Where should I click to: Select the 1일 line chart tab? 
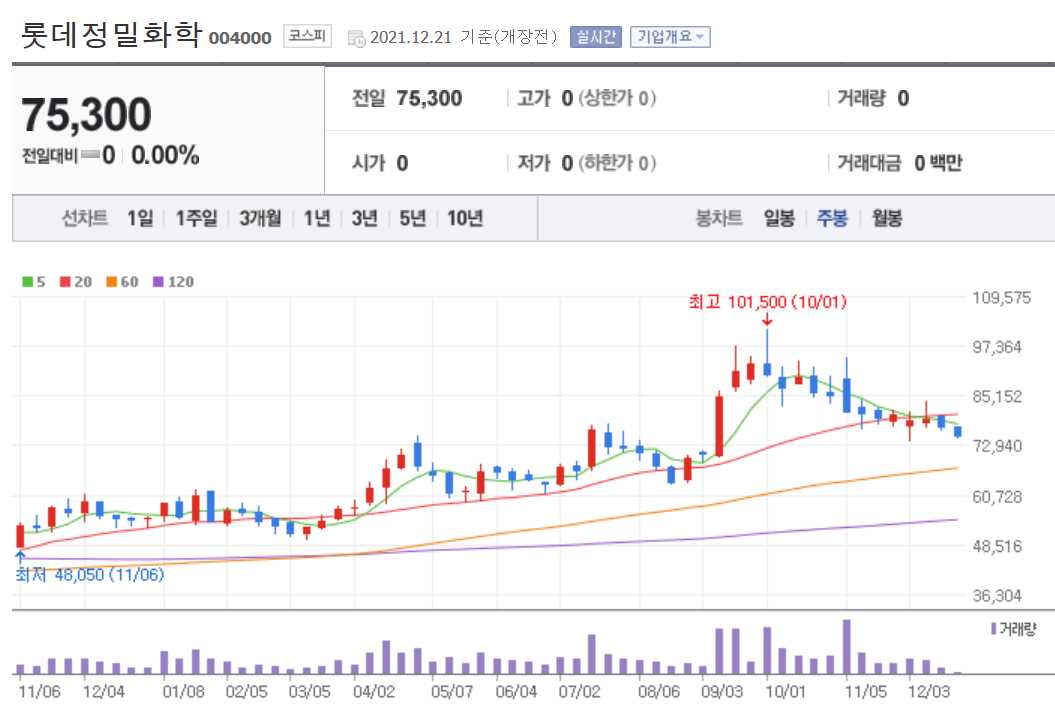tap(140, 218)
